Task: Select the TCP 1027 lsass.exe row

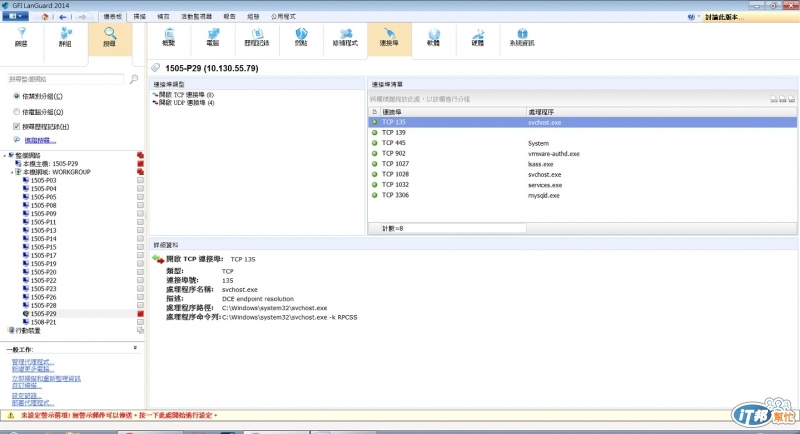Action: (x=582, y=164)
